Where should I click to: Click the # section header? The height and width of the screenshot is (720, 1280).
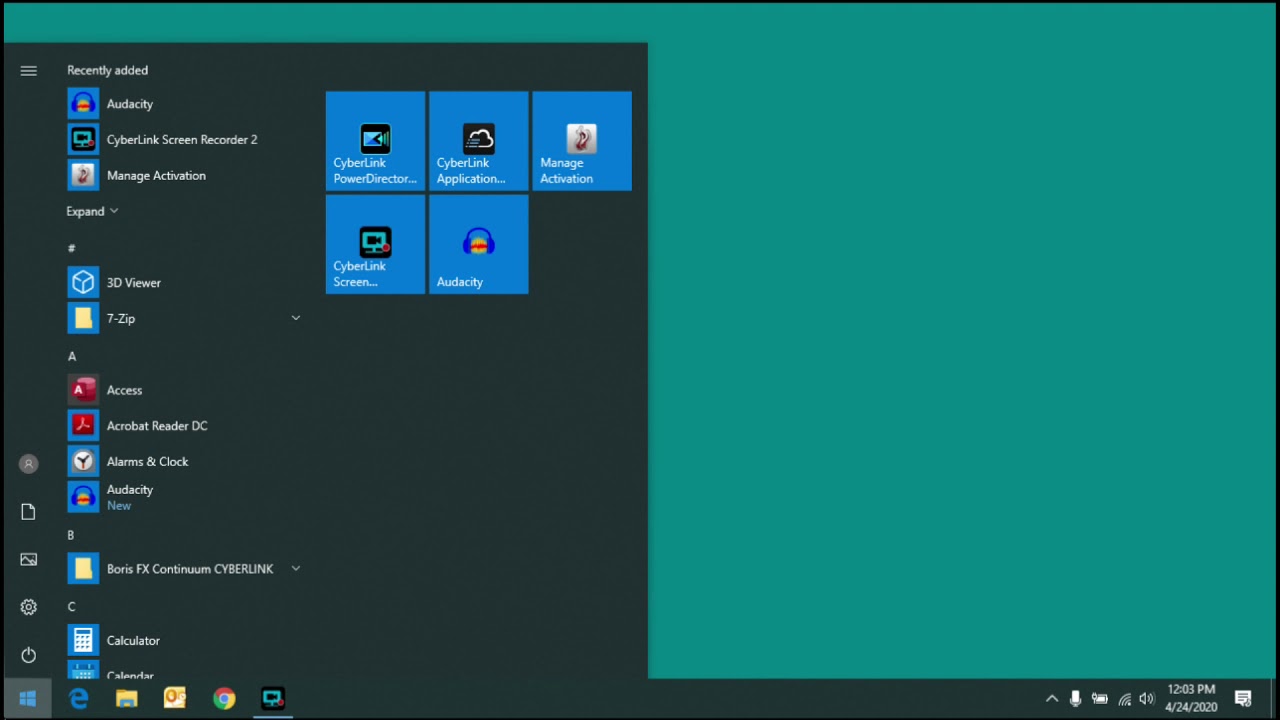(x=71, y=248)
